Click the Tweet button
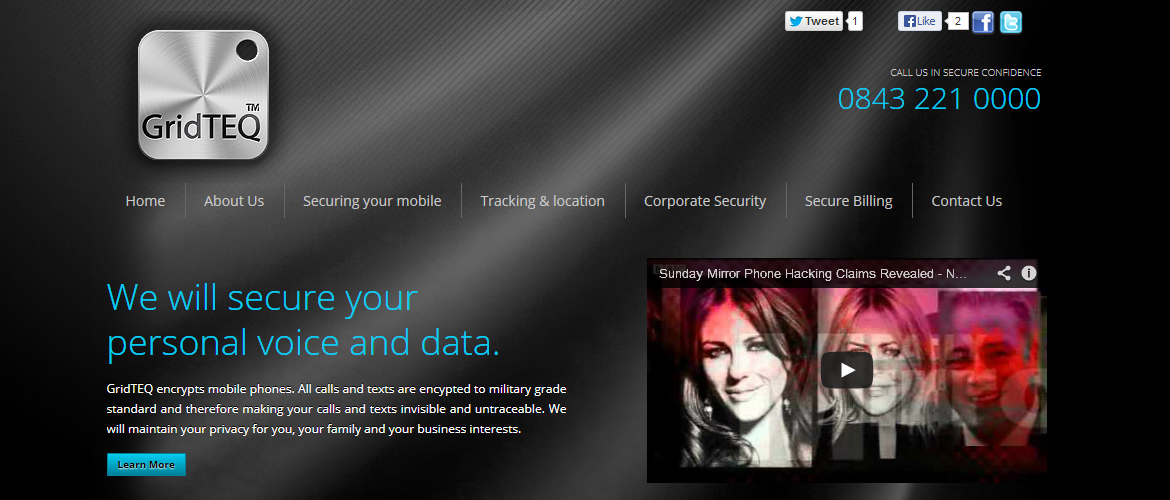Viewport: 1170px width, 500px height. (x=814, y=21)
